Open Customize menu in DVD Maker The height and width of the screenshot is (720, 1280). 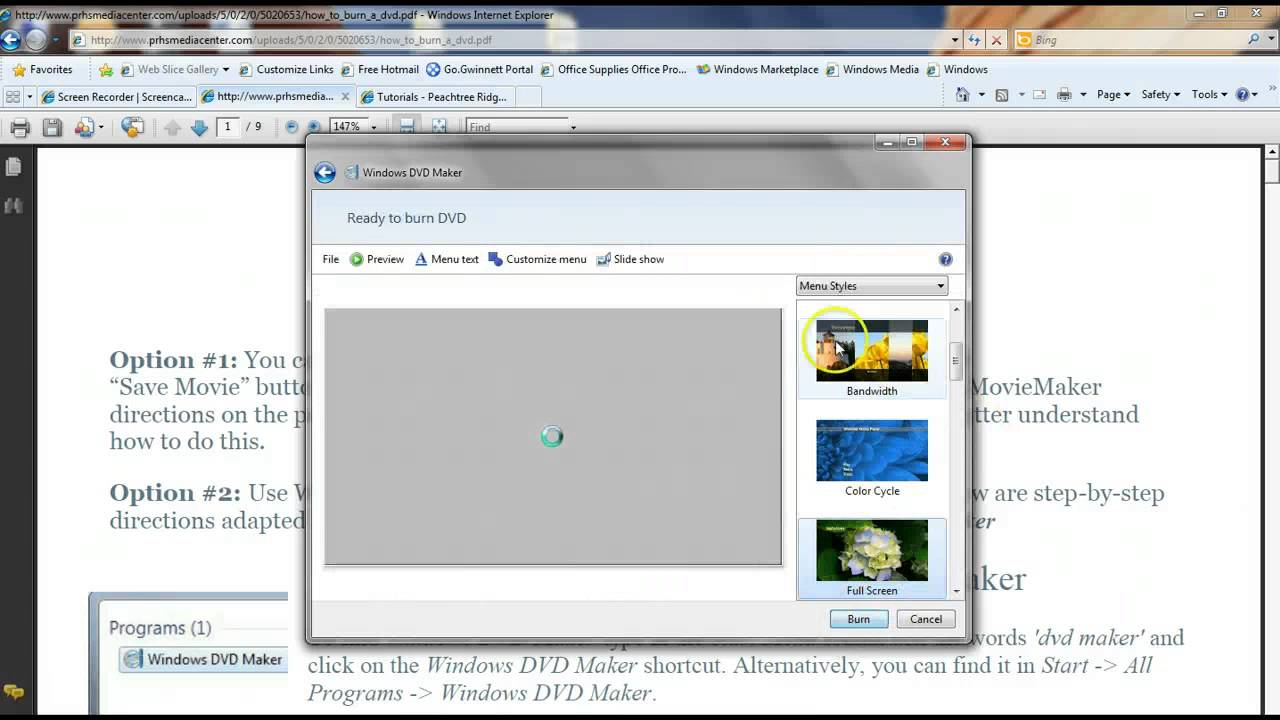pos(538,259)
